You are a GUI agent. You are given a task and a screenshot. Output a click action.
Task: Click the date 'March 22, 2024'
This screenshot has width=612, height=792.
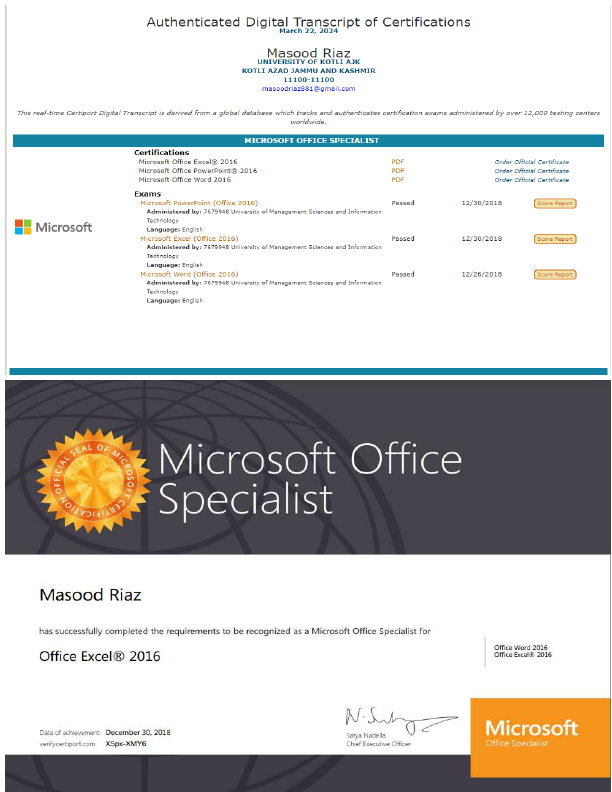(308, 31)
